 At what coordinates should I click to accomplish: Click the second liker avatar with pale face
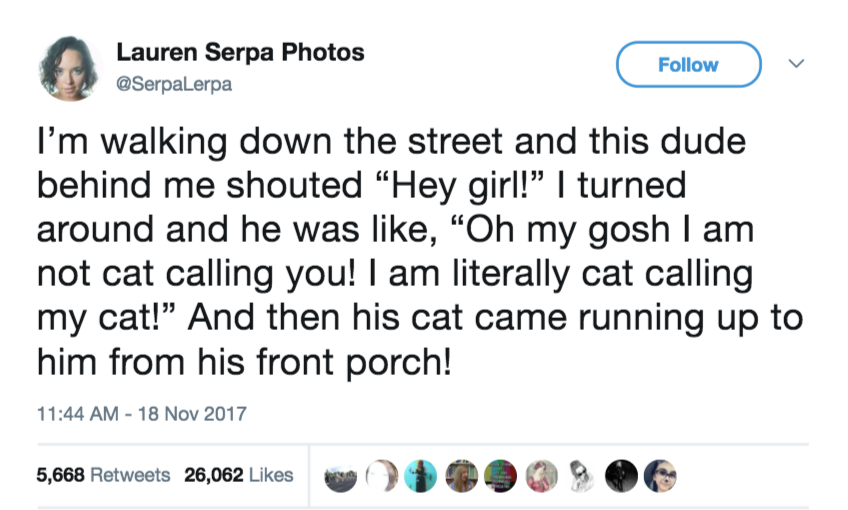coord(380,475)
